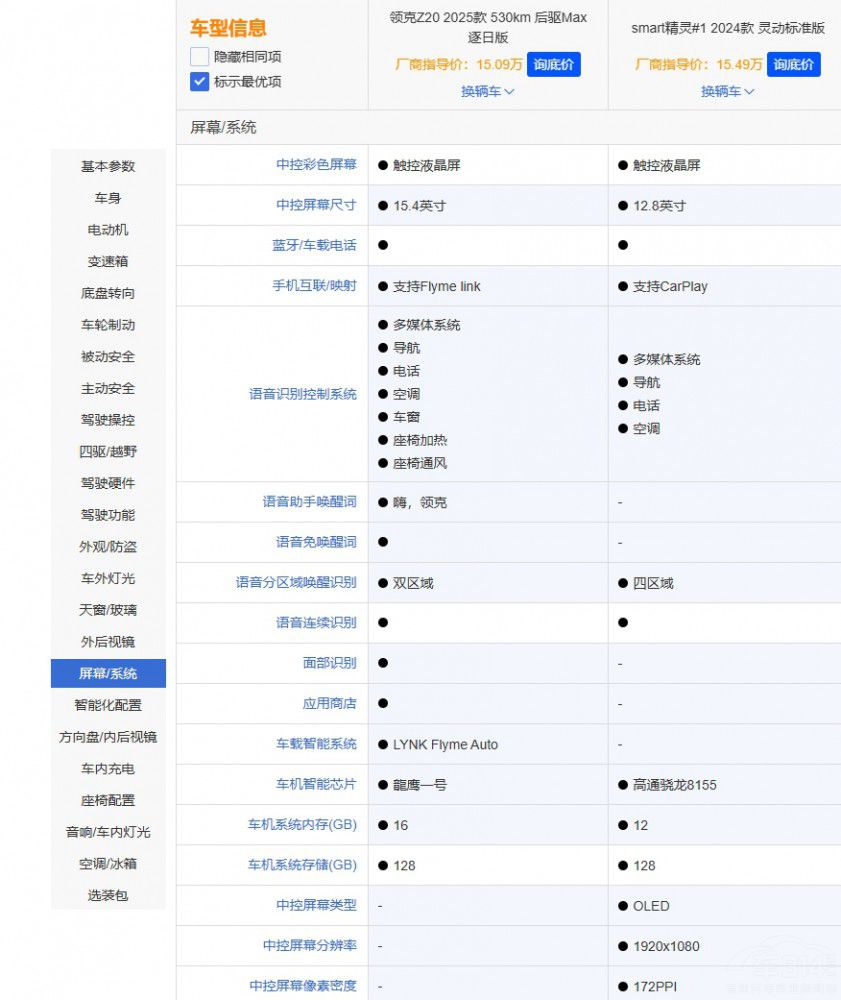Click 询底价 button for 领克Z20
The width and height of the screenshot is (841, 1000).
point(553,65)
